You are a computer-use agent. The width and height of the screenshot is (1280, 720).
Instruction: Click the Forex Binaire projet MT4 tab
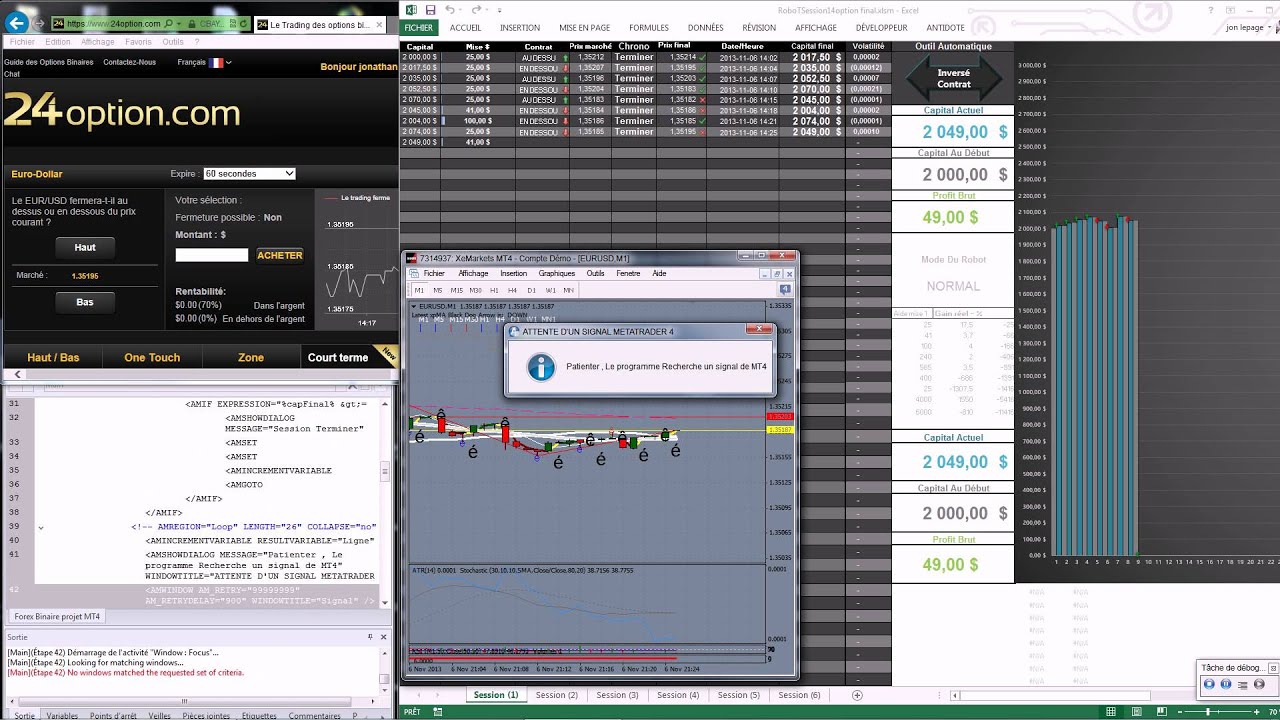click(57, 617)
